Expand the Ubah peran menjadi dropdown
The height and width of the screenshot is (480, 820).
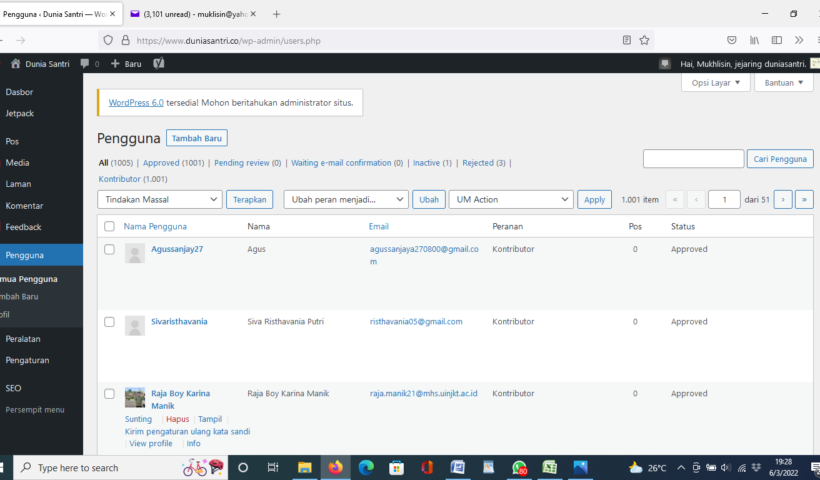point(346,199)
